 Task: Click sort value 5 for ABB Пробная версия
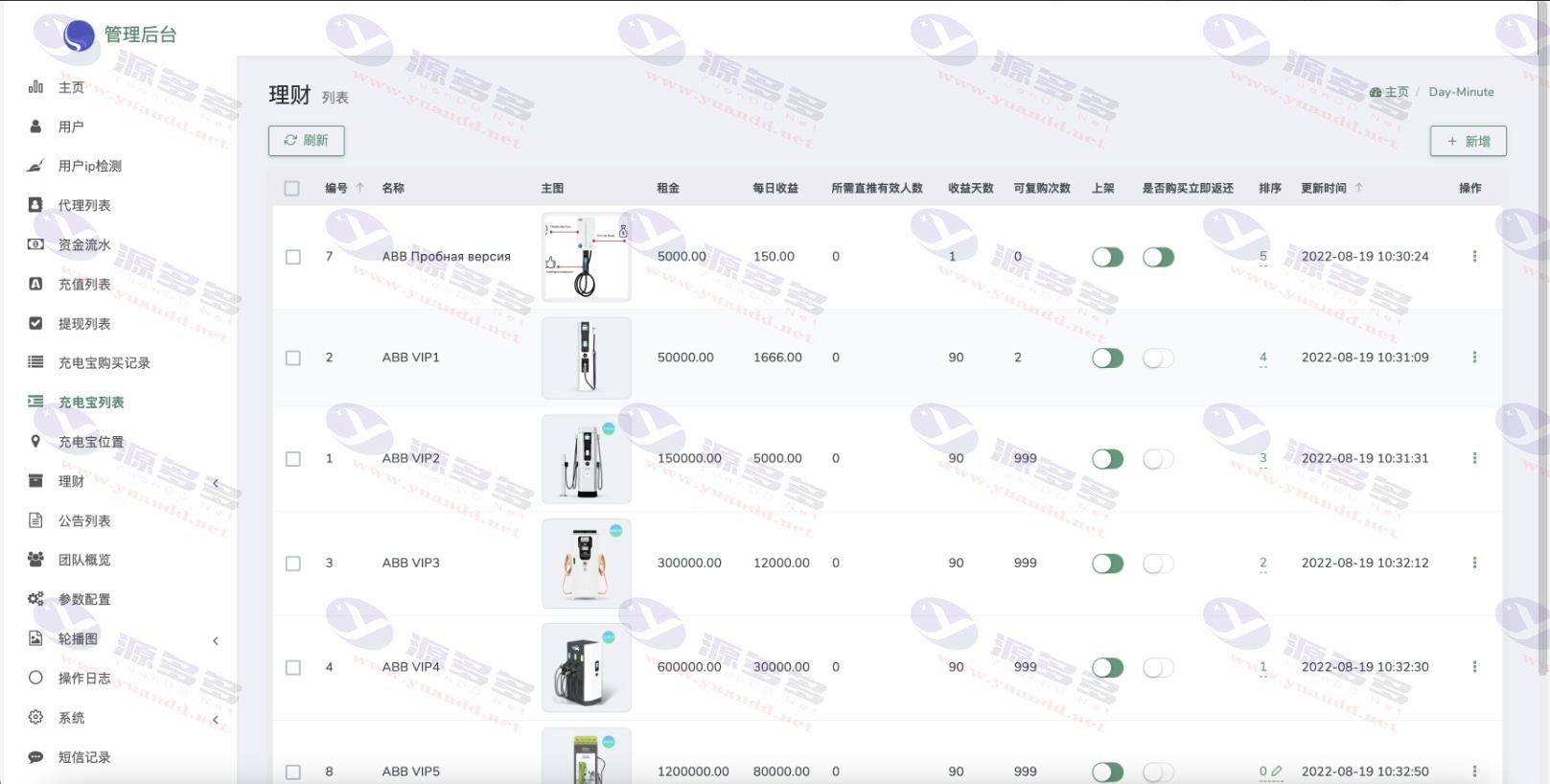pyautogui.click(x=1262, y=256)
